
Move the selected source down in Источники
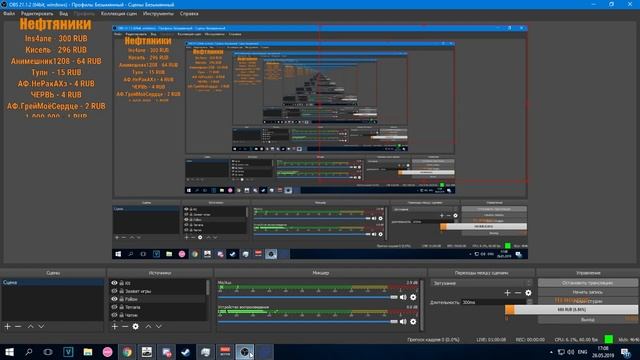pos(159,327)
